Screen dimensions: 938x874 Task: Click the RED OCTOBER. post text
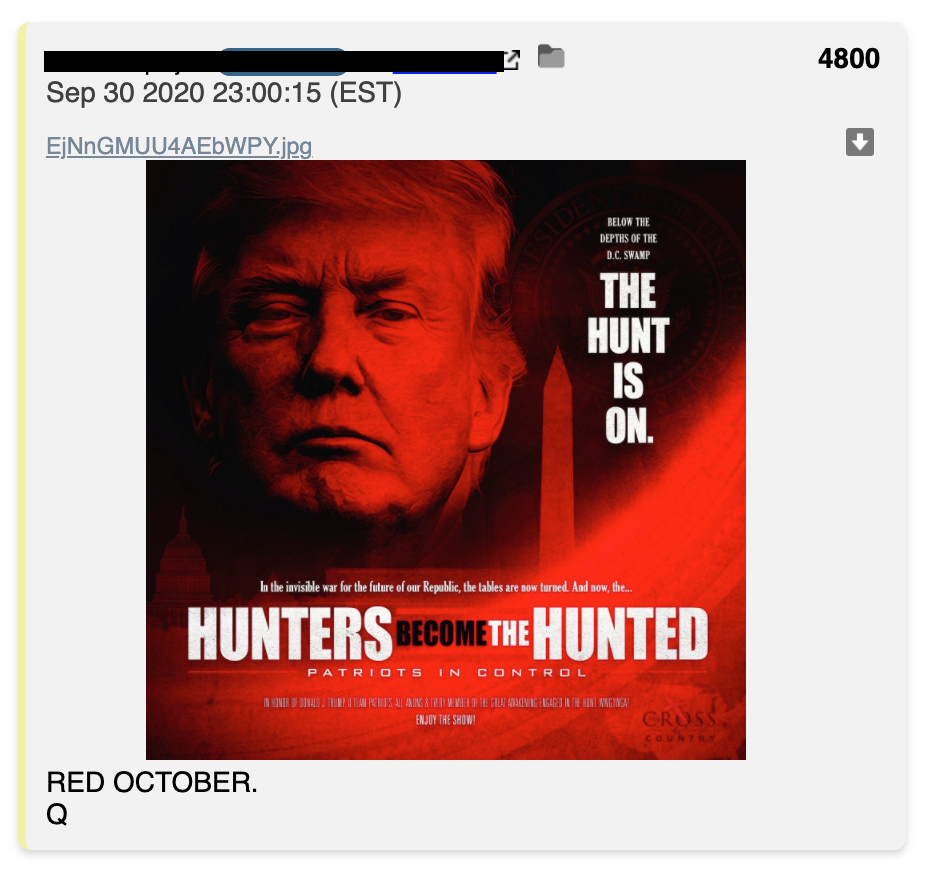click(x=152, y=782)
